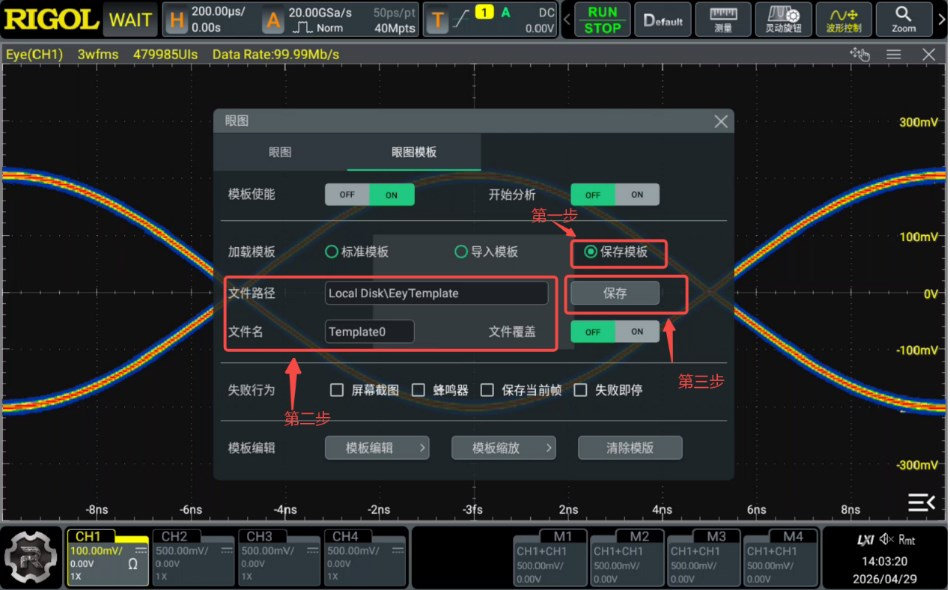950x590 pixels.
Task: Activate the Zoom magnifier tool
Action: pos(903,19)
